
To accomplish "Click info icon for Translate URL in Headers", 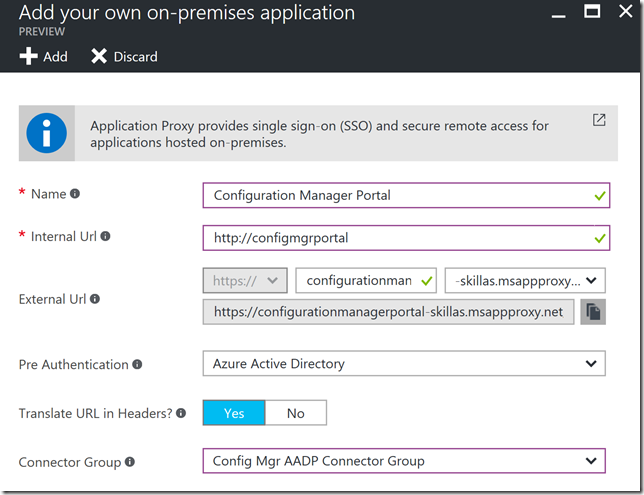I will (181, 412).
